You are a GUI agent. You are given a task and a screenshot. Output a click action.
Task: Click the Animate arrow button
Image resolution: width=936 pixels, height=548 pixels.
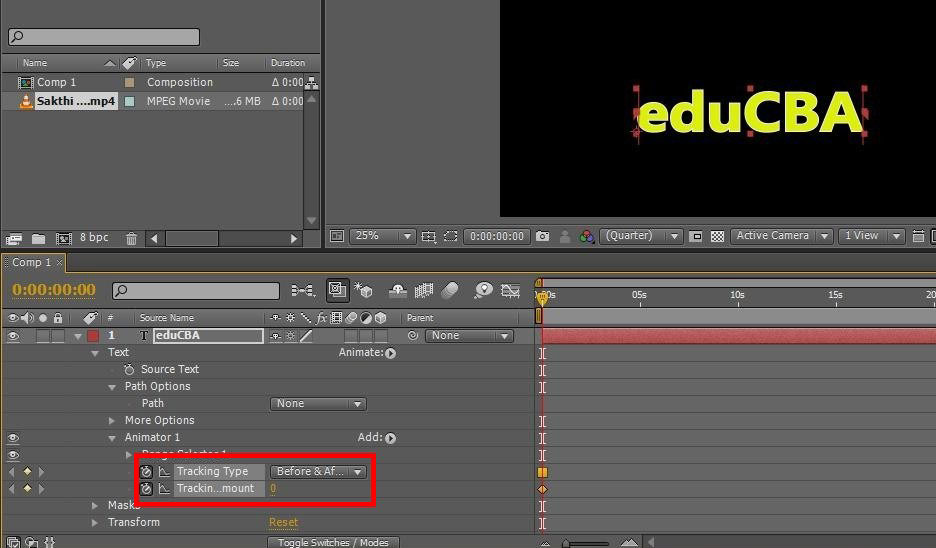click(x=390, y=353)
